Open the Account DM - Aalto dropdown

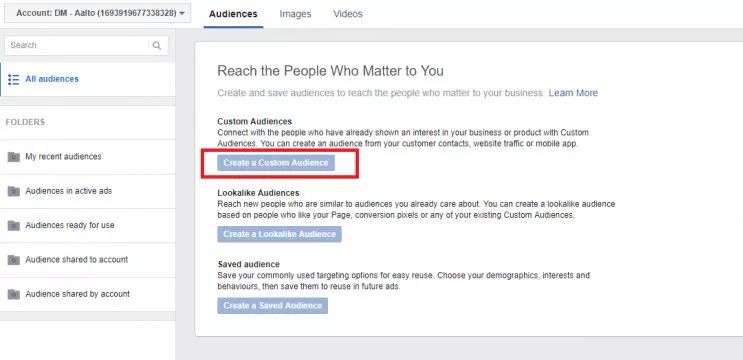pos(98,13)
